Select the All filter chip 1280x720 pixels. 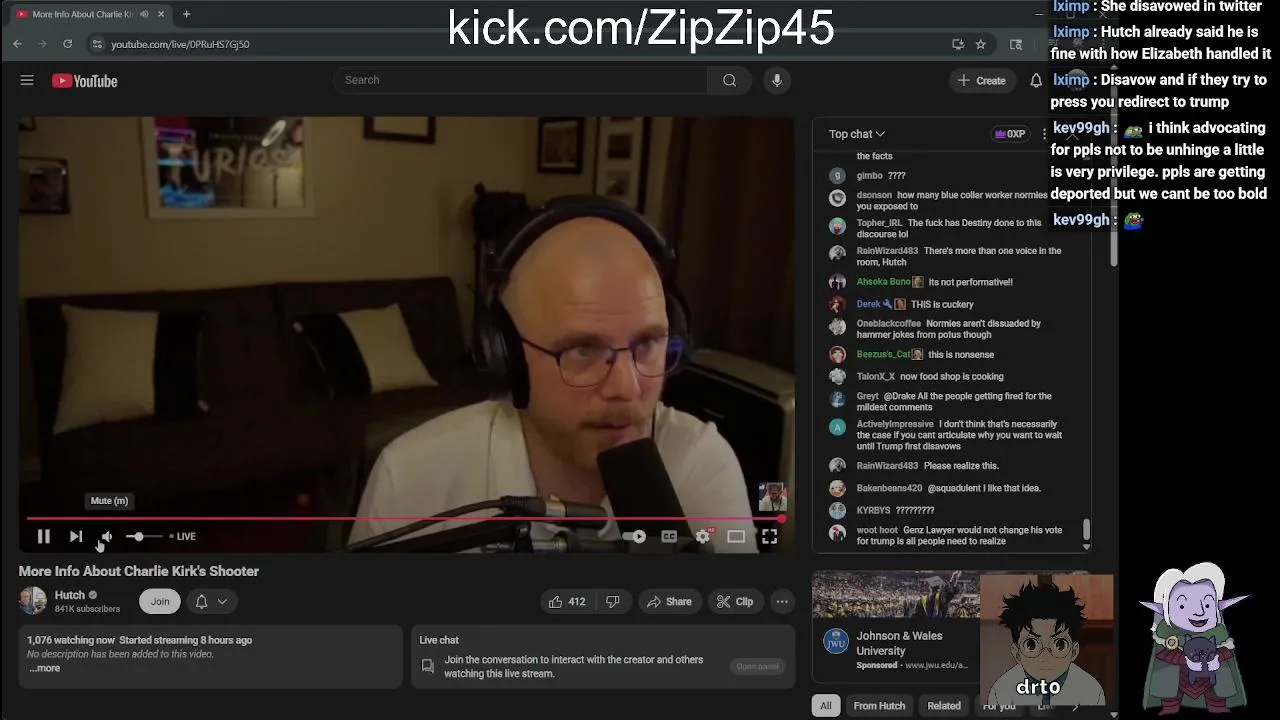point(826,706)
